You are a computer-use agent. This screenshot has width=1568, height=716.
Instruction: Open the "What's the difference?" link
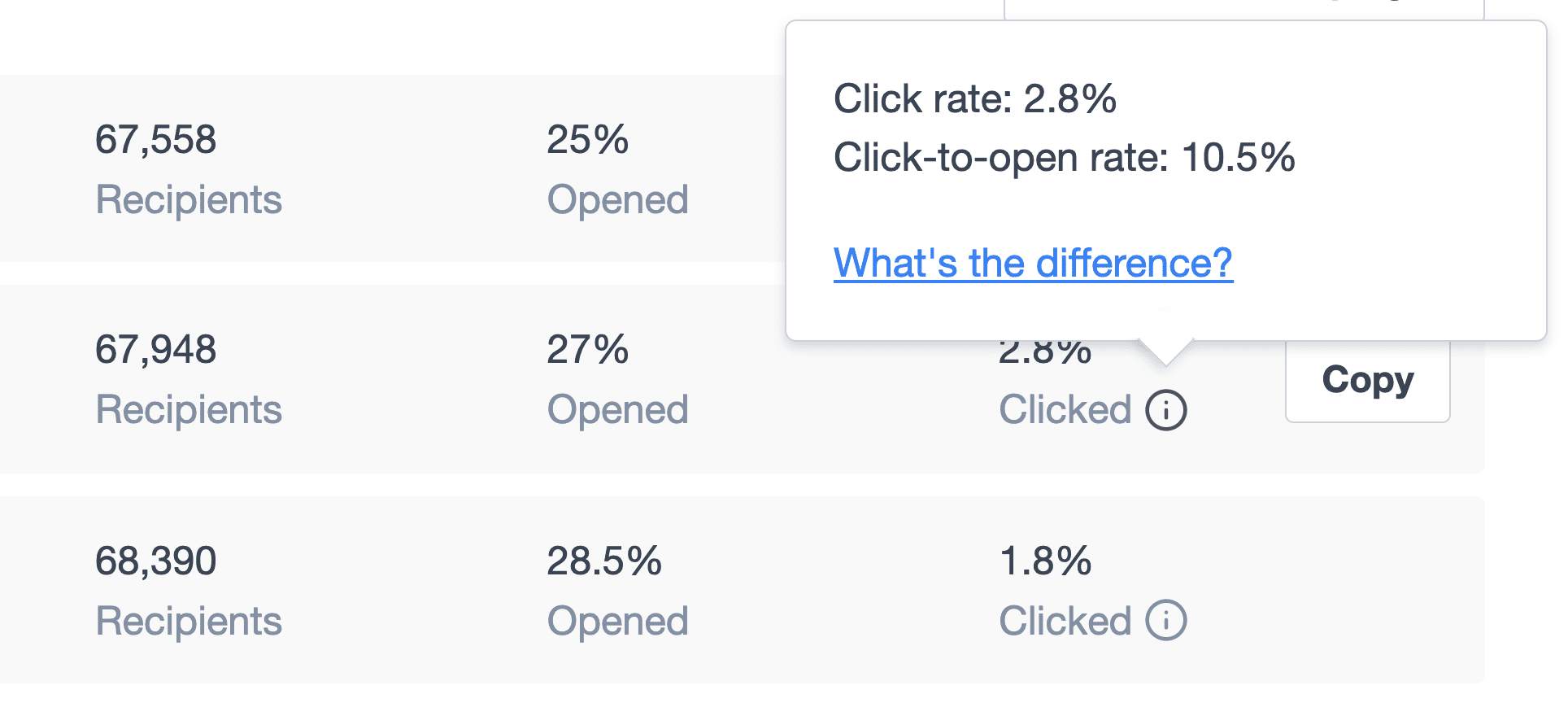click(x=1033, y=264)
